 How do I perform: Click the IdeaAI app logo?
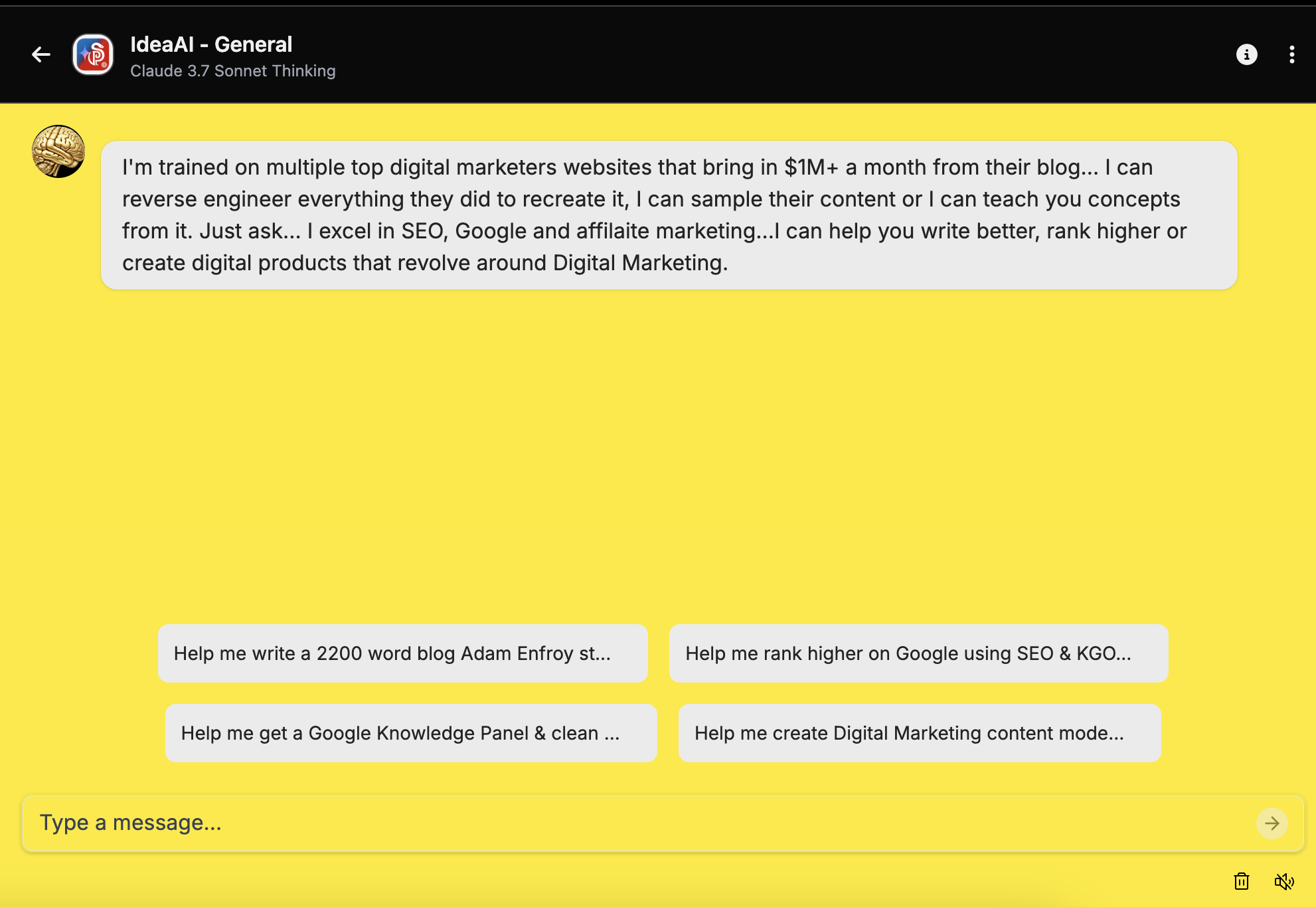point(93,54)
